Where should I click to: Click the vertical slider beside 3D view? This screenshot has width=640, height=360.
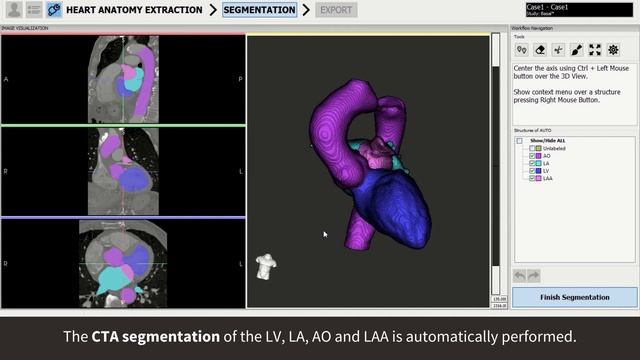point(496,163)
